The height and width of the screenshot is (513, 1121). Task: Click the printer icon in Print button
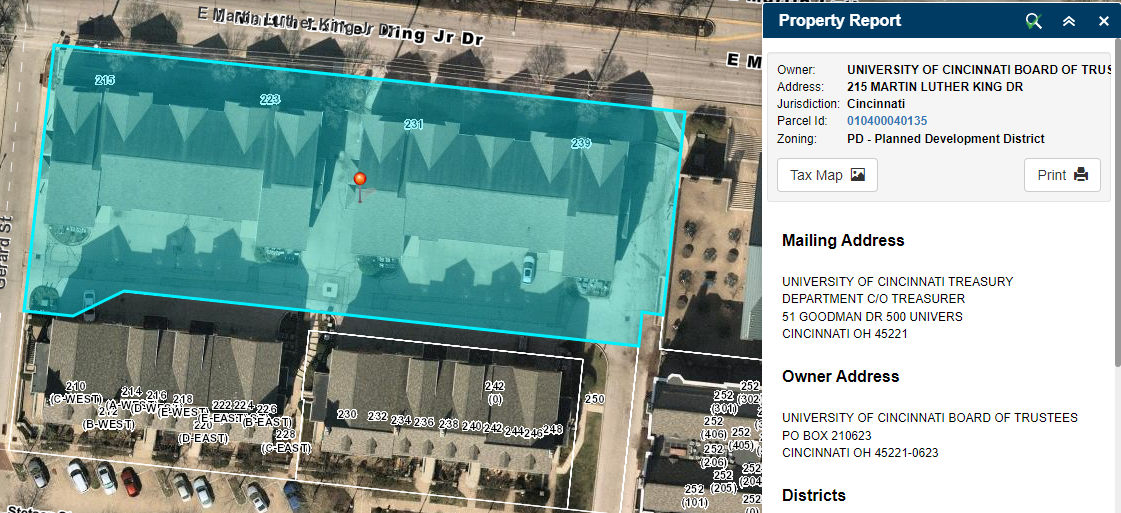[1081, 175]
